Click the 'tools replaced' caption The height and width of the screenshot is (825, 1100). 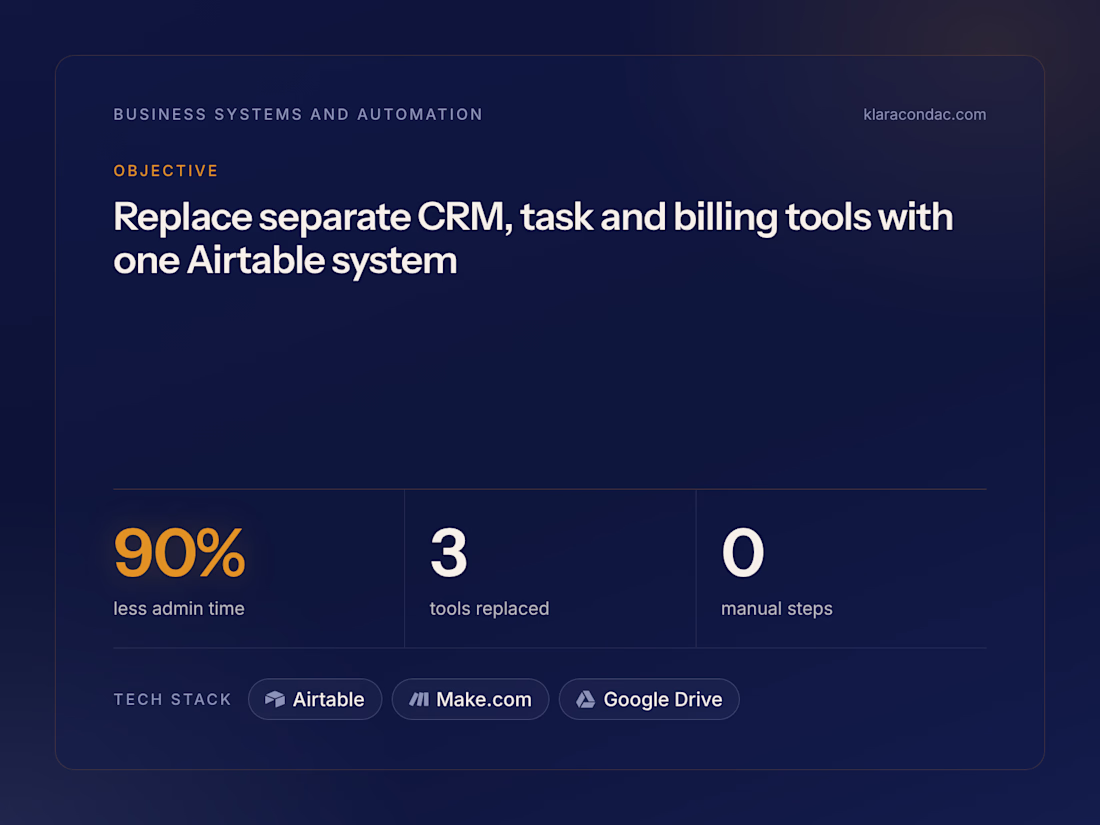[489, 609]
